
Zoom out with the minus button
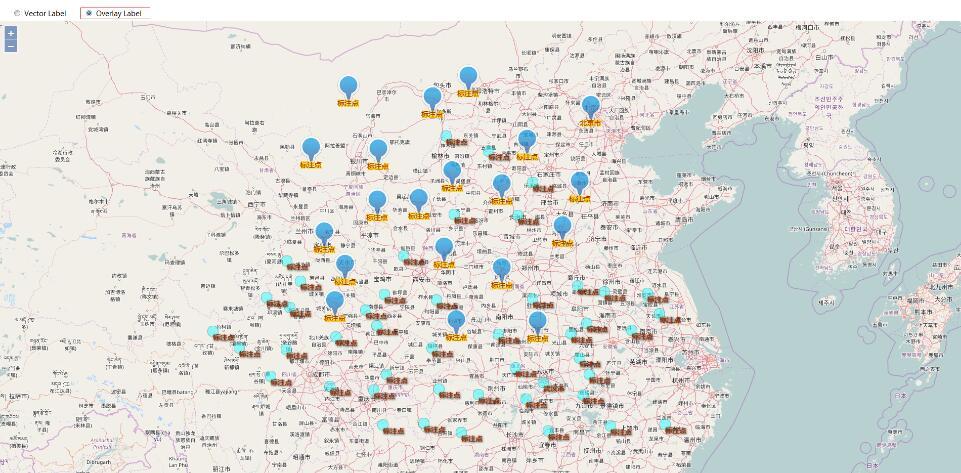(11, 46)
